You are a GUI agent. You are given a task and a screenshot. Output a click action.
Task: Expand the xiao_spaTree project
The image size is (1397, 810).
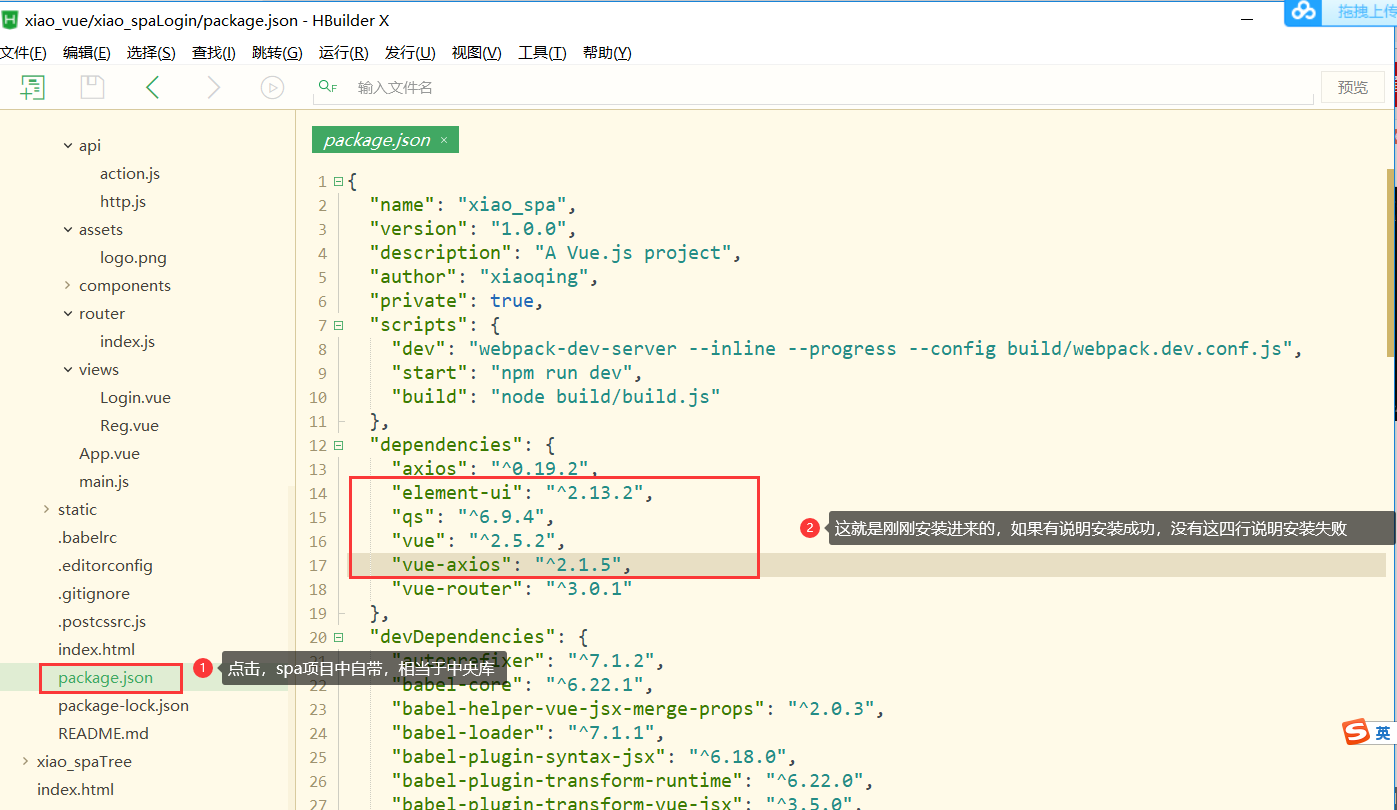pyautogui.click(x=26, y=761)
